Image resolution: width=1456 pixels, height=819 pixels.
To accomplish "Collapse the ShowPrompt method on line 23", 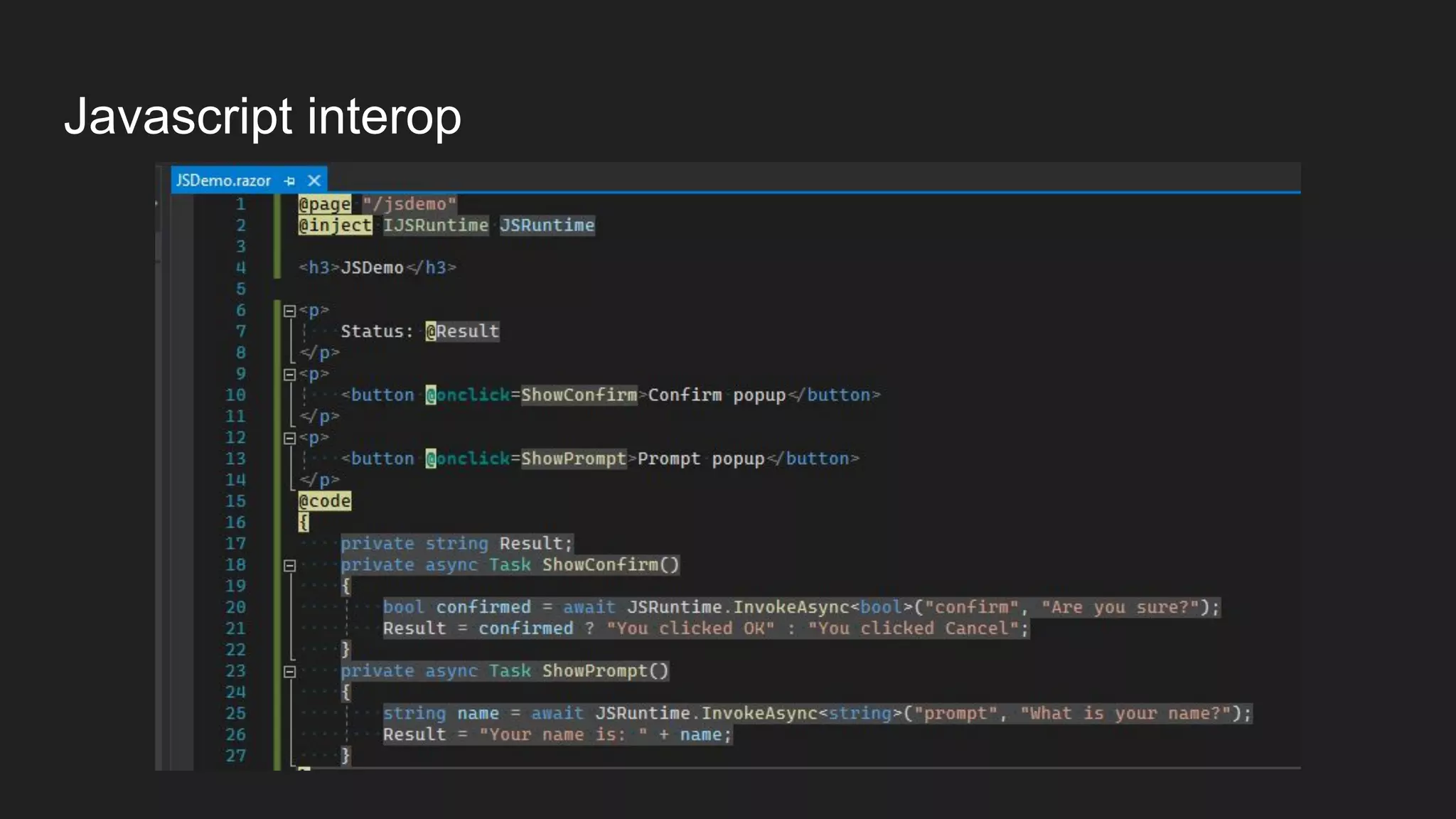I will coord(289,672).
